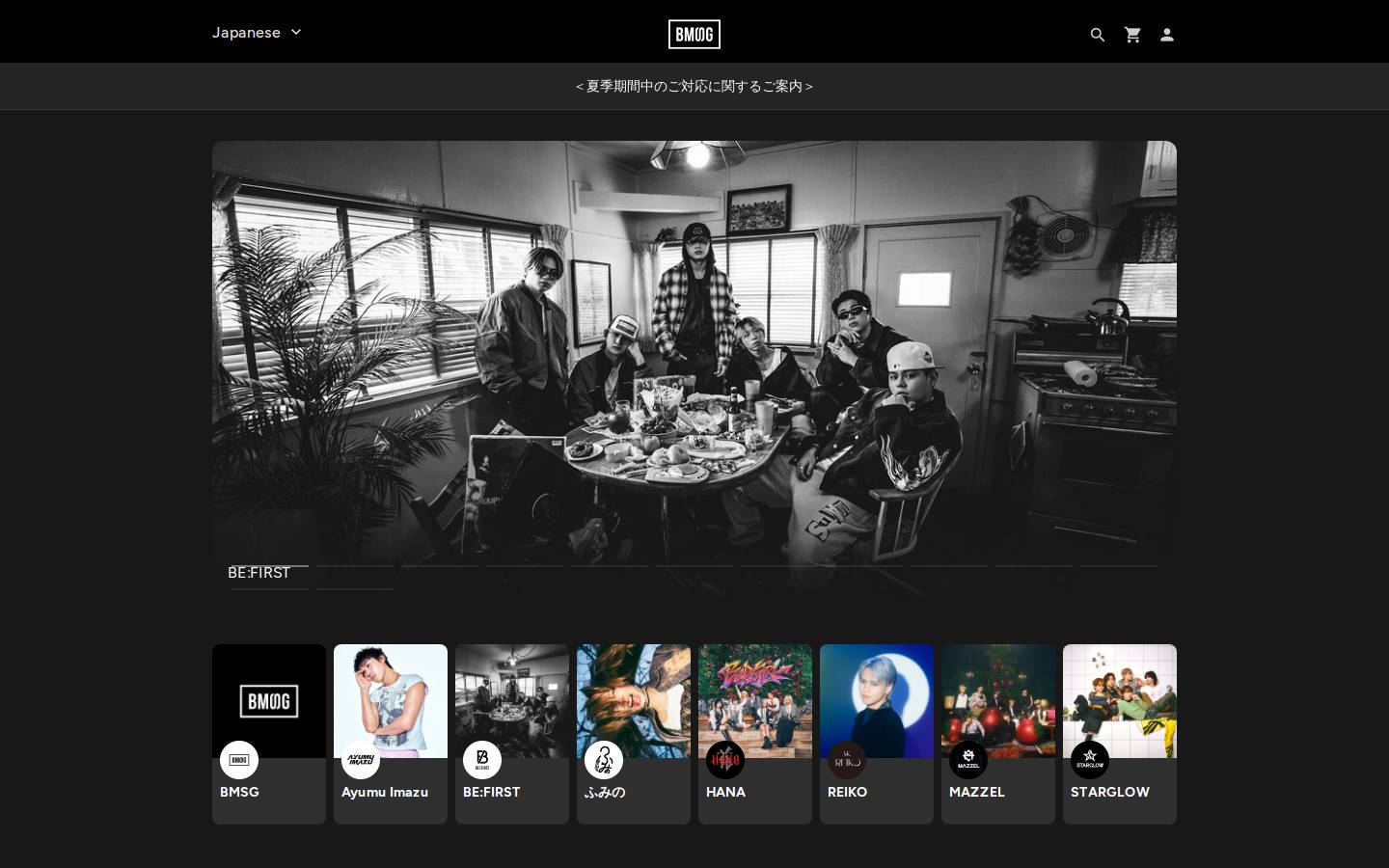
Task: Open the Ayumu Imazu card photo
Action: pos(391,701)
